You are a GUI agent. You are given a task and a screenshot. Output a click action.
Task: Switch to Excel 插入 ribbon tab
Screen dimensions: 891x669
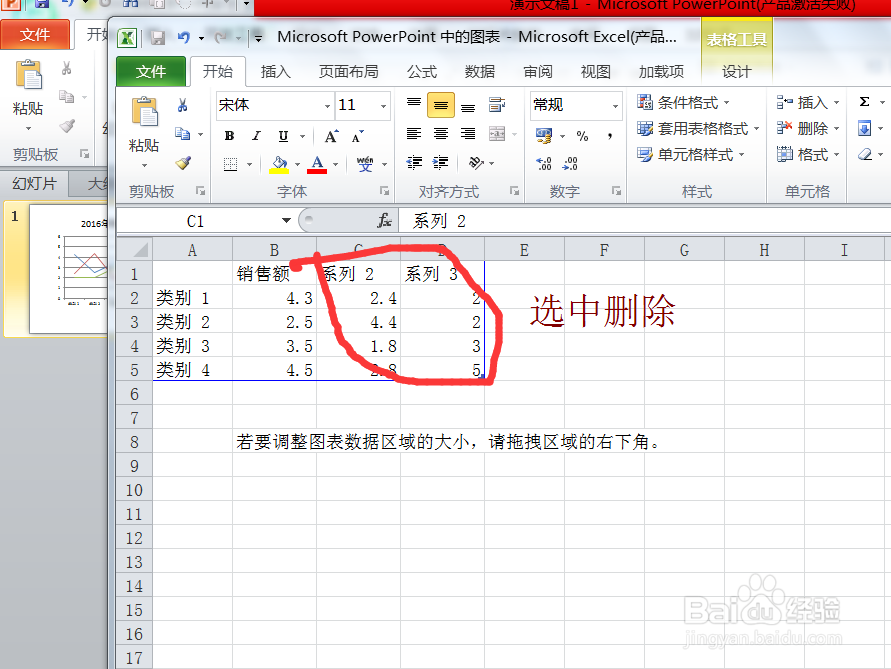pos(276,72)
